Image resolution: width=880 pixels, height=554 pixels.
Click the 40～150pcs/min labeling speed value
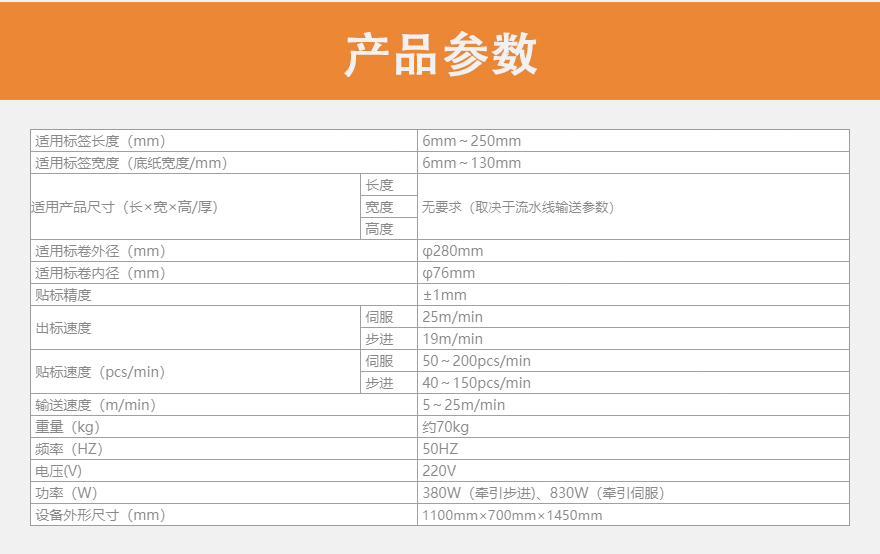pyautogui.click(x=477, y=383)
